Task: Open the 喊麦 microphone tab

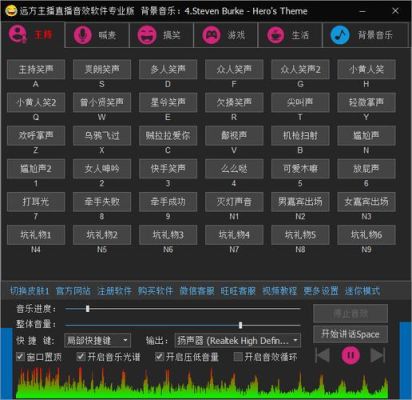Action: click(x=97, y=35)
